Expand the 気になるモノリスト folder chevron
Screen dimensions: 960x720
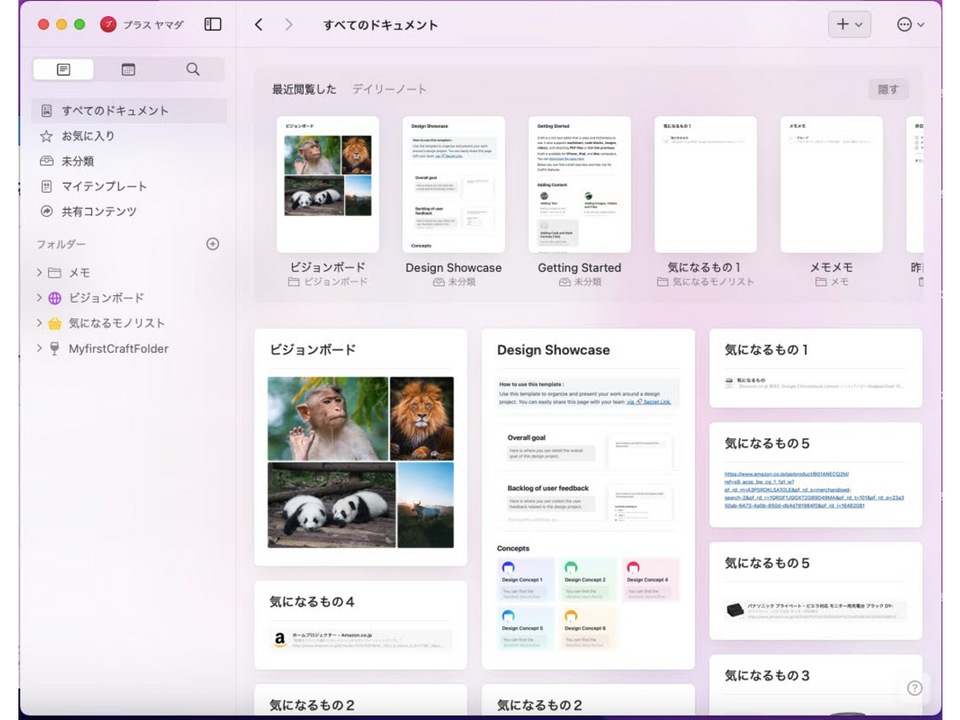[39, 323]
